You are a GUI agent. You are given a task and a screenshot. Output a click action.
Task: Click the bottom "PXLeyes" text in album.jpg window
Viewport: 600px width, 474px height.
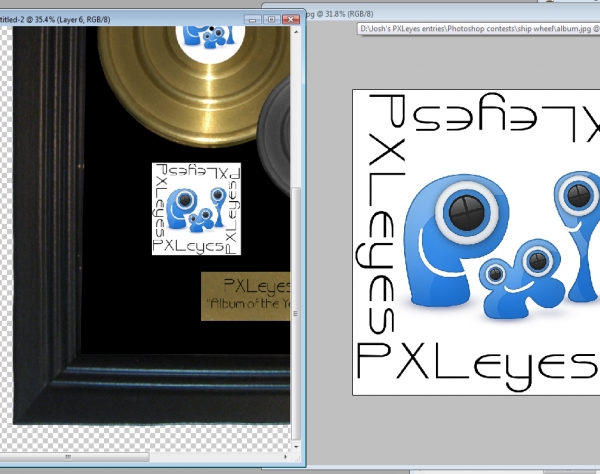click(x=478, y=365)
